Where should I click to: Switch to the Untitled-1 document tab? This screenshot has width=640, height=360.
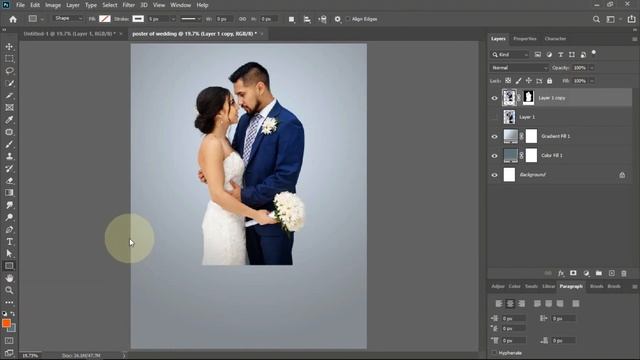tap(69, 34)
